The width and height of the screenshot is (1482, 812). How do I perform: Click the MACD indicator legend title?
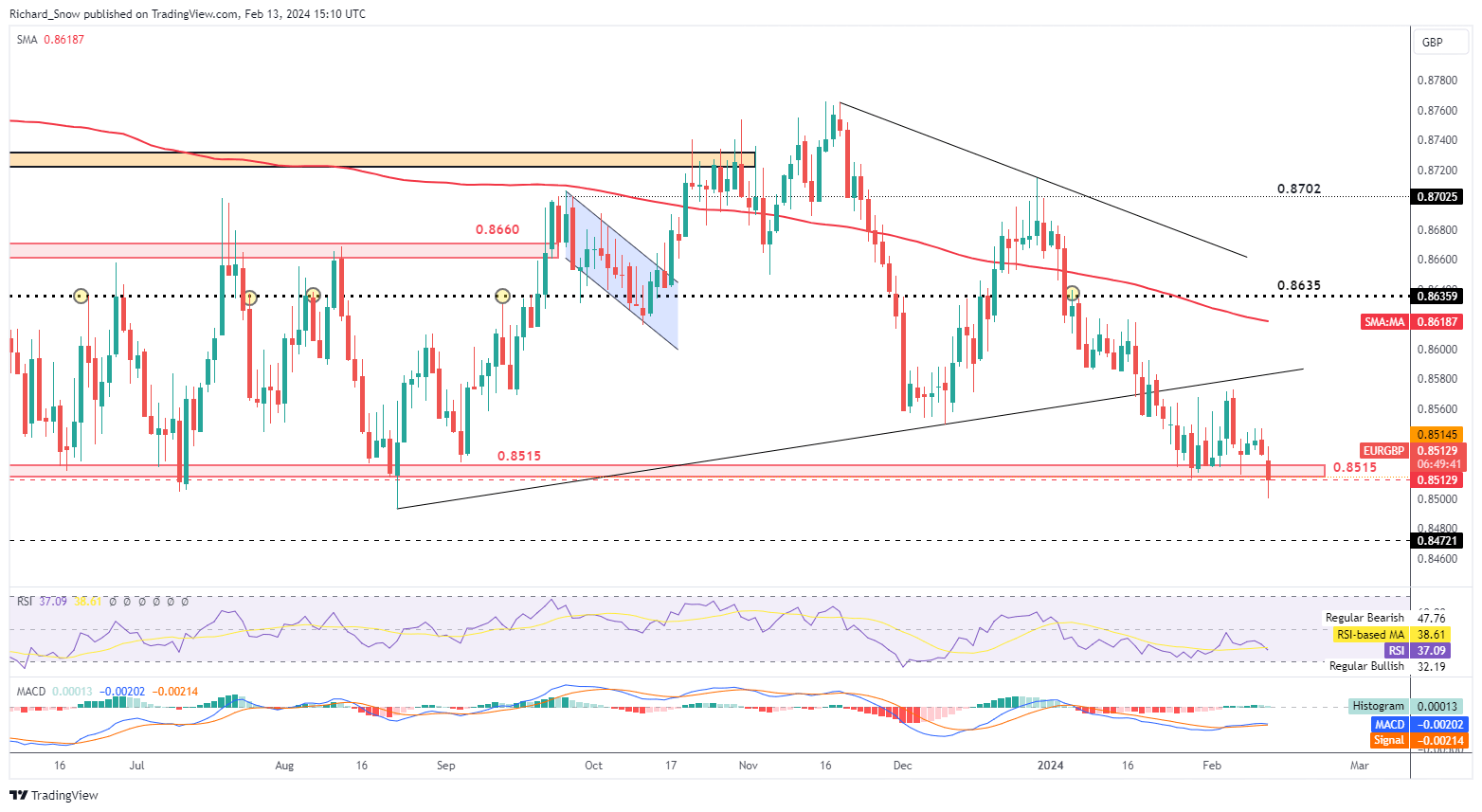[31, 692]
